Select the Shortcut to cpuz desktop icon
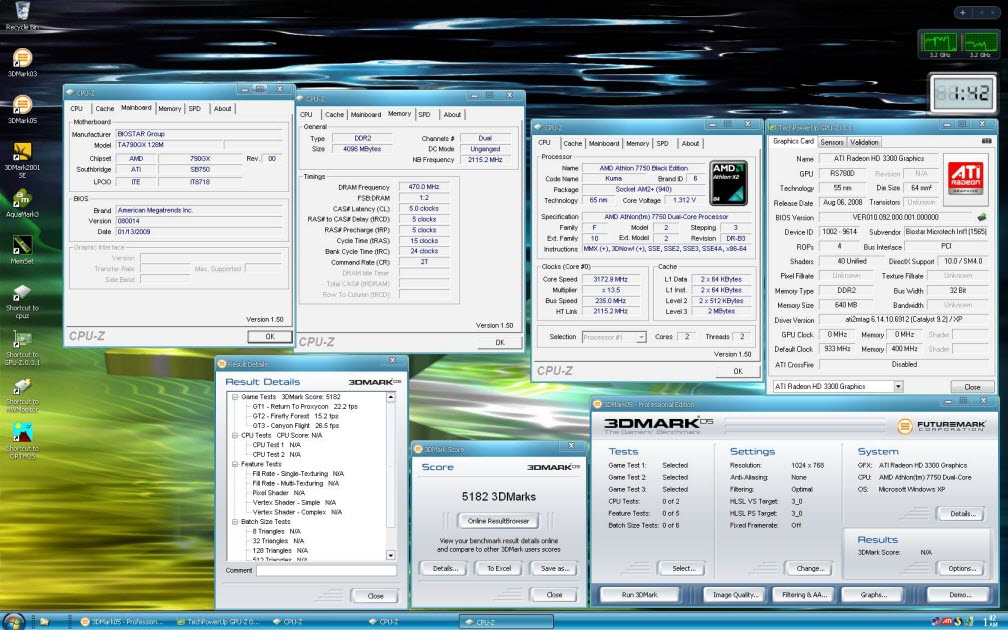Viewport: 1008px width, 630px height. pos(22,302)
